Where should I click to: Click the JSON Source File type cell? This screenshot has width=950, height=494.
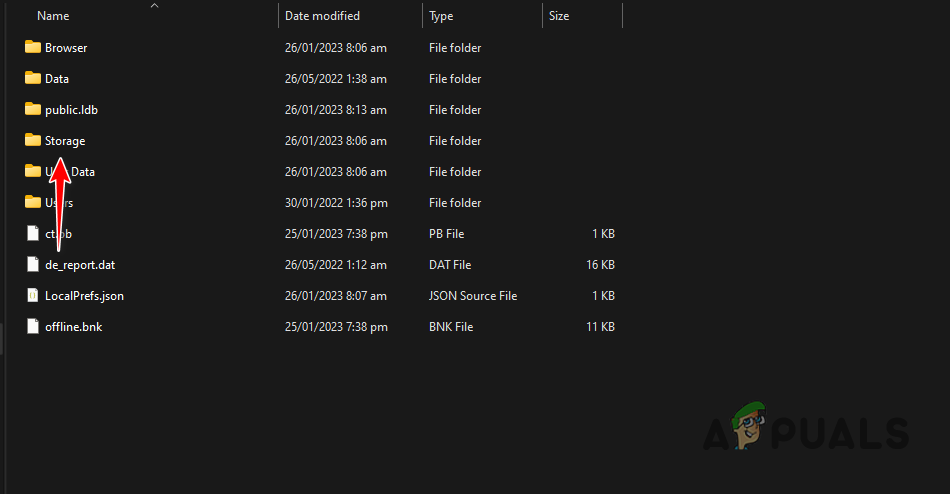pyautogui.click(x=473, y=296)
